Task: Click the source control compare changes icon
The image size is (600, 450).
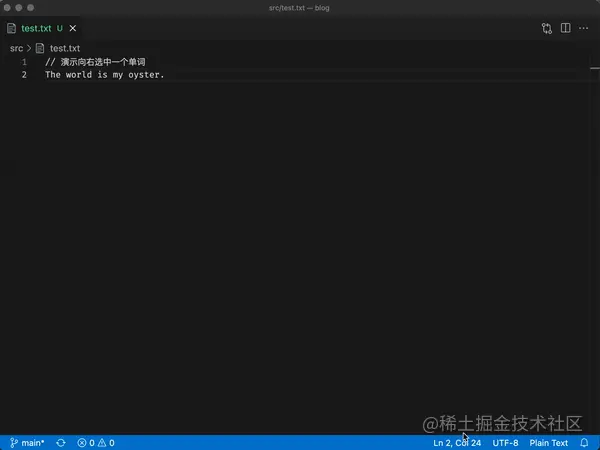Action: (x=547, y=29)
